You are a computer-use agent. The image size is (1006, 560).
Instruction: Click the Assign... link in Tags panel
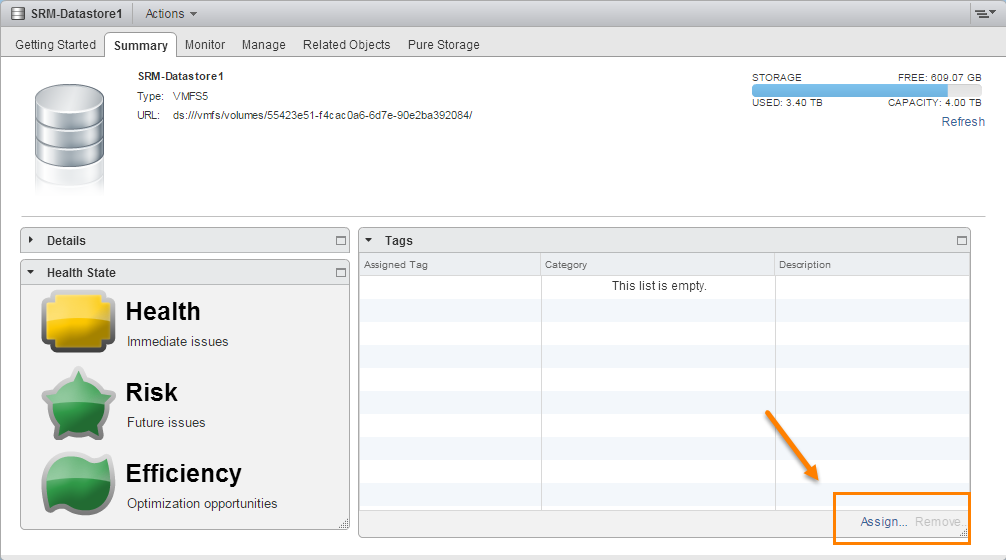point(883,522)
